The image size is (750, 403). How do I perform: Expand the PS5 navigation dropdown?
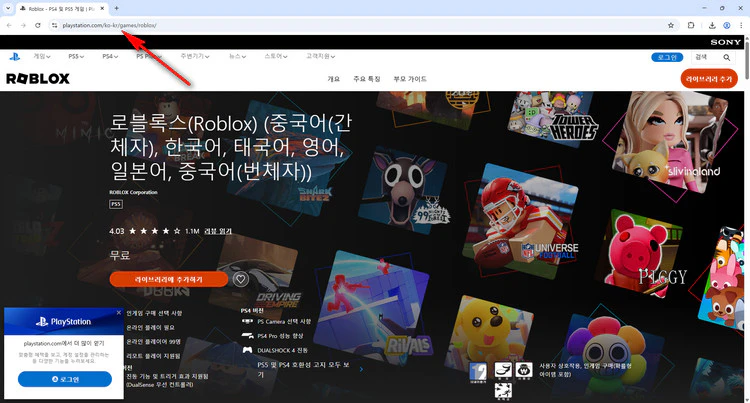tap(77, 57)
